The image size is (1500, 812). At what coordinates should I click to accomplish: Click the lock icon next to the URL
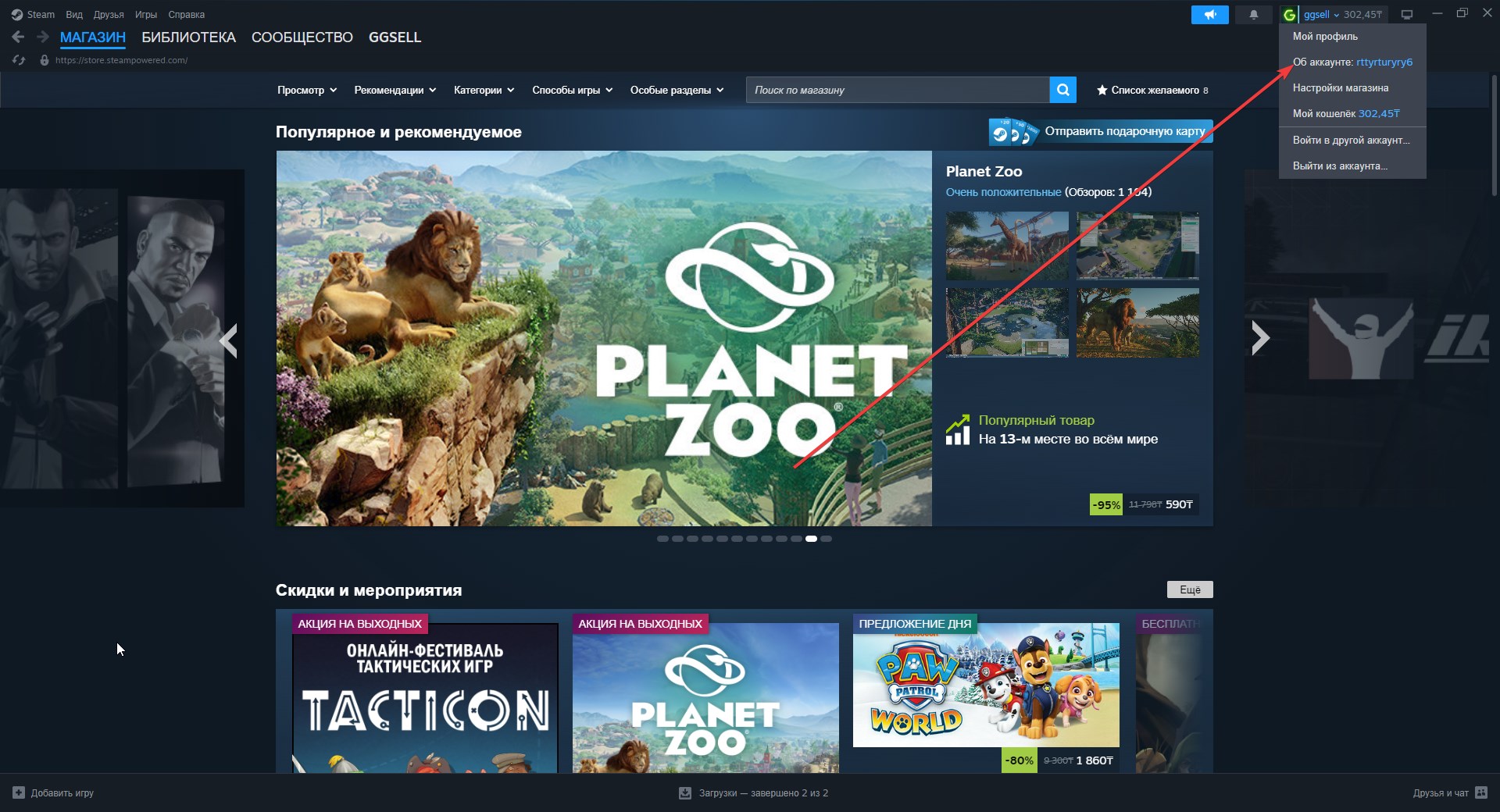(x=45, y=60)
